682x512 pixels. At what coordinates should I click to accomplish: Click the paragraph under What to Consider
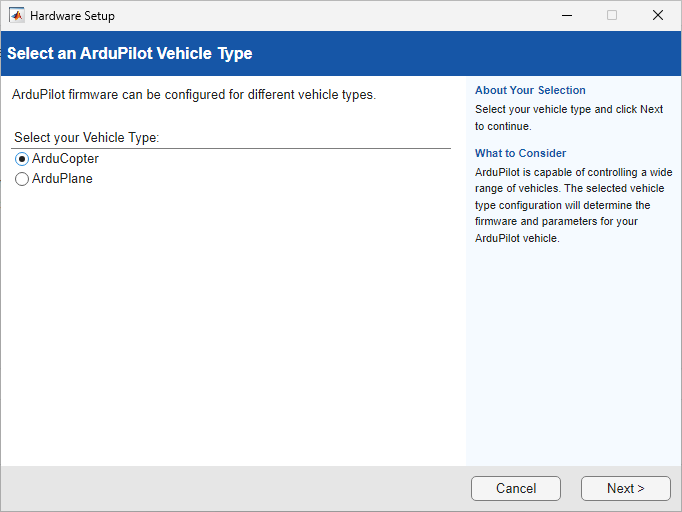(x=572, y=205)
